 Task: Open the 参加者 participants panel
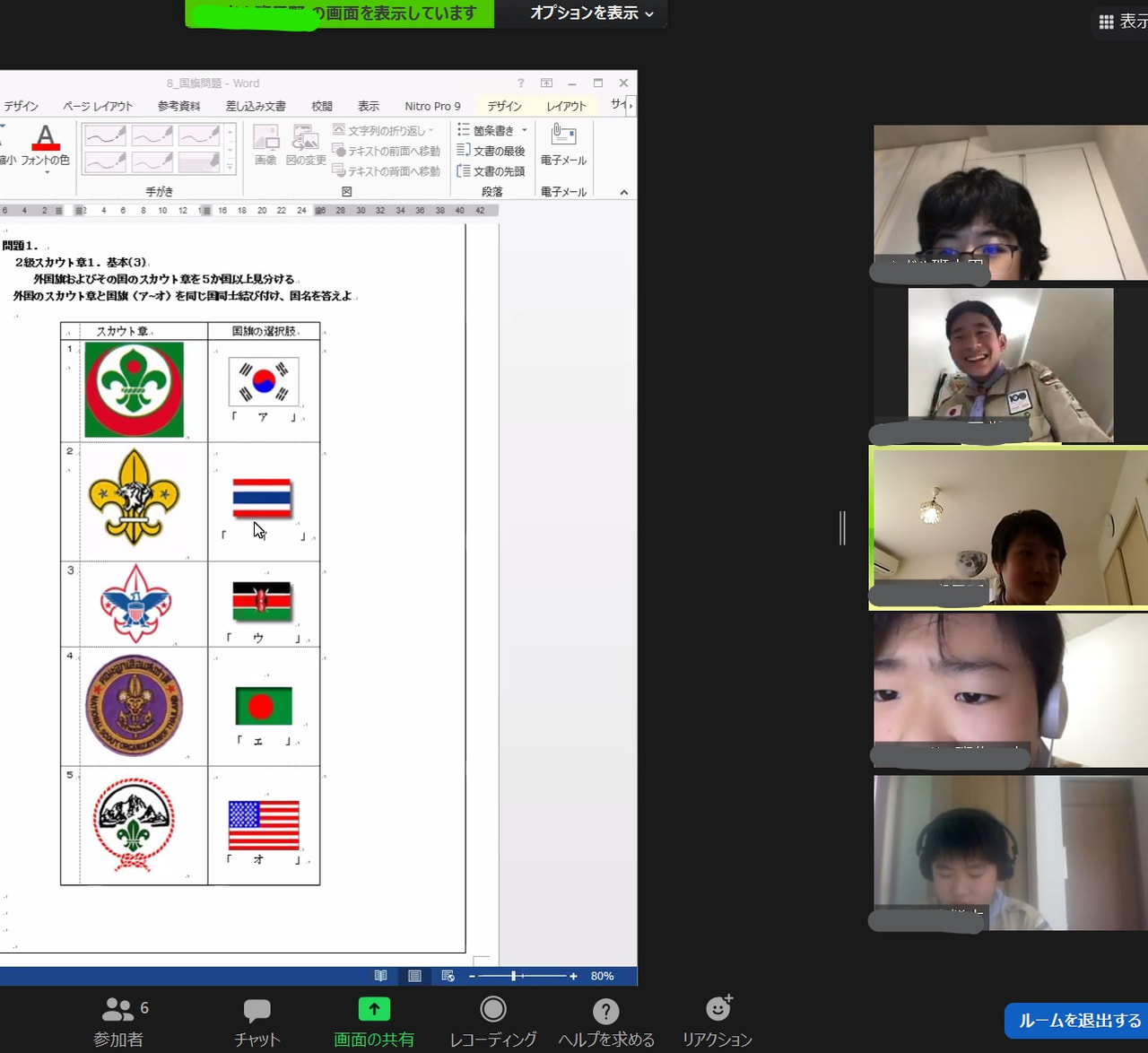(121, 1022)
